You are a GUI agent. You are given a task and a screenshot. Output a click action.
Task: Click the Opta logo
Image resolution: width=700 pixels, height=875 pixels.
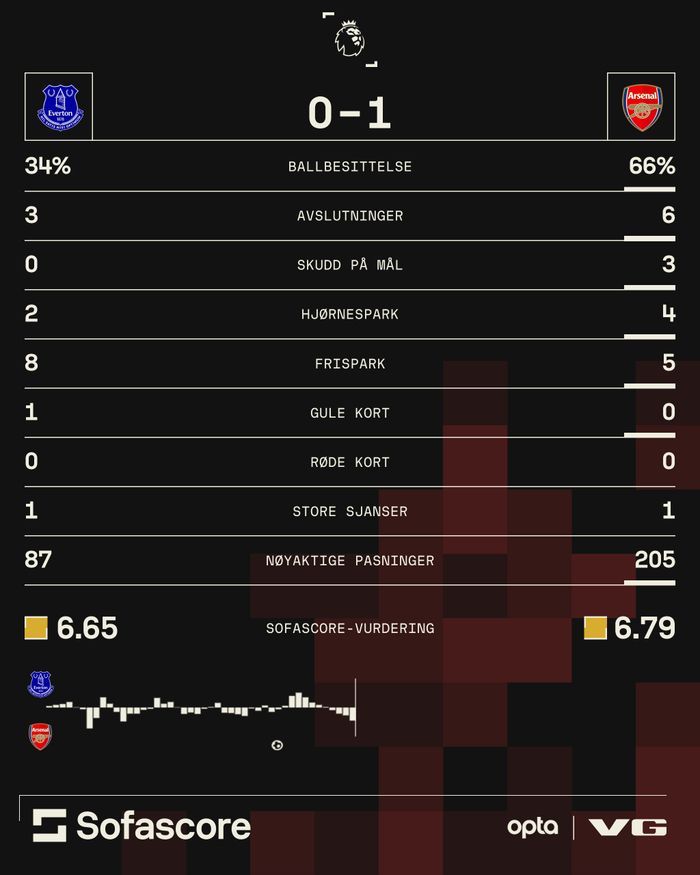532,827
